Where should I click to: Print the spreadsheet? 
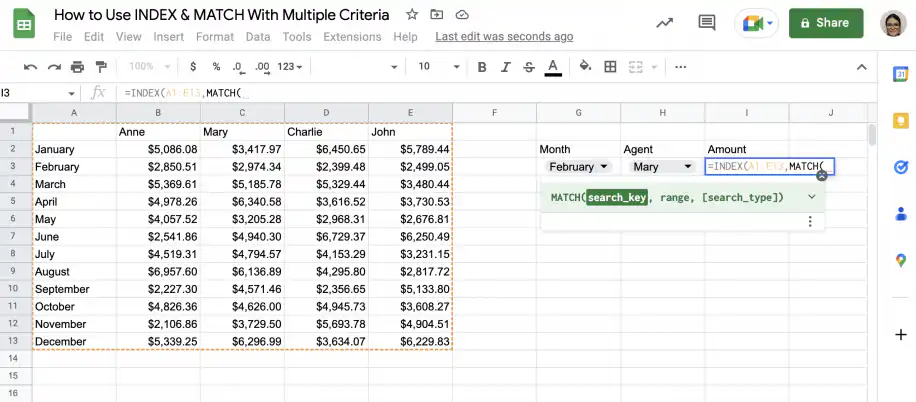point(78,67)
